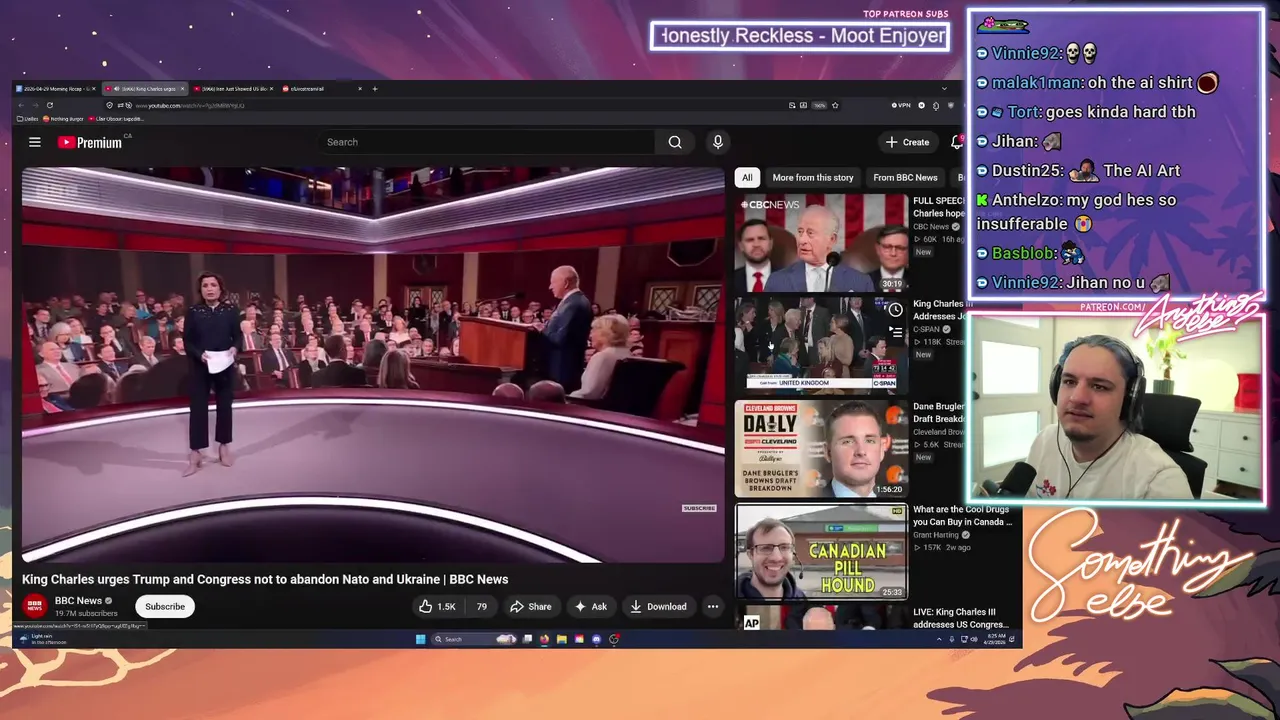Reload the page in browser

tap(49, 105)
